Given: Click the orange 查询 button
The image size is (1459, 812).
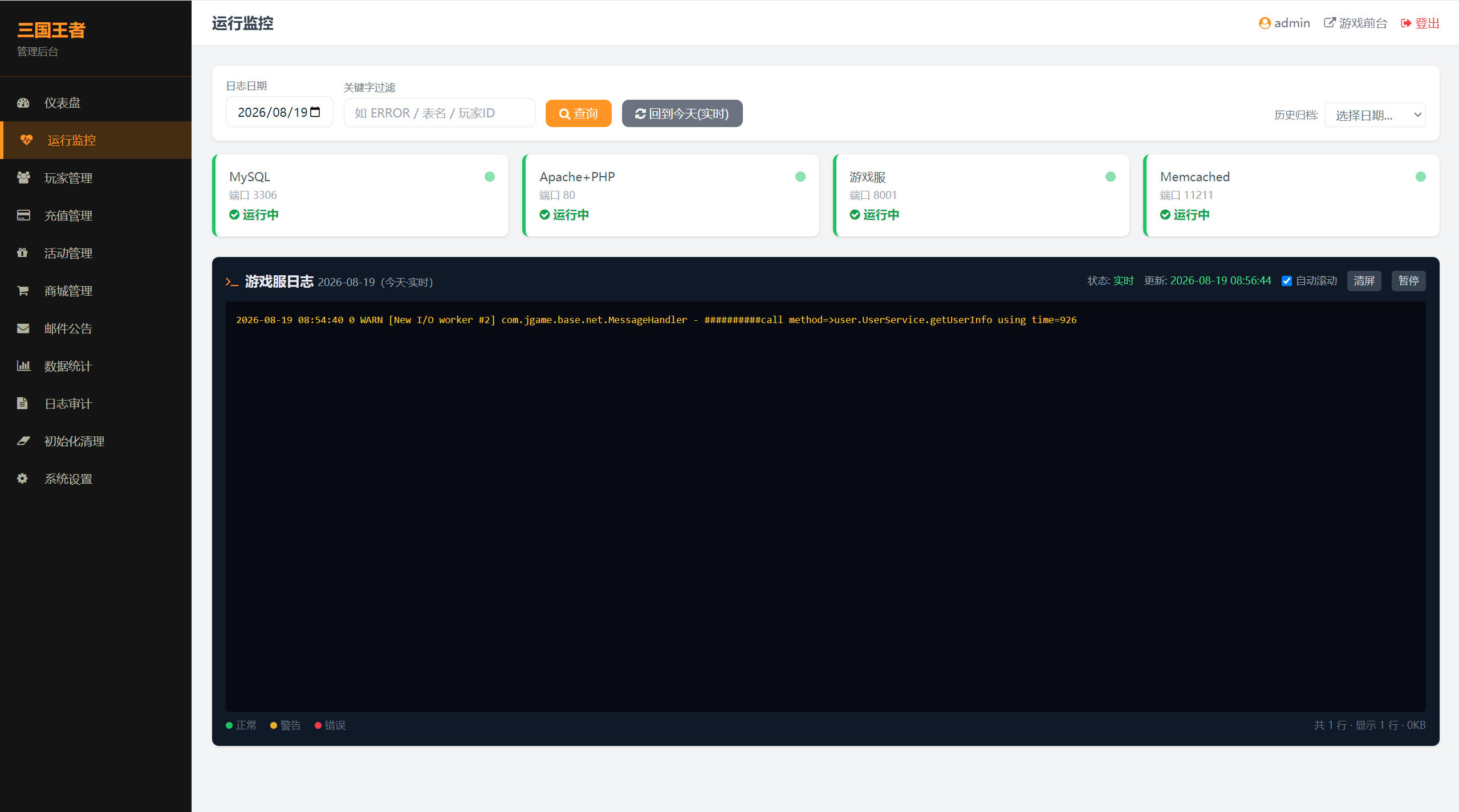Looking at the screenshot, I should (x=578, y=113).
